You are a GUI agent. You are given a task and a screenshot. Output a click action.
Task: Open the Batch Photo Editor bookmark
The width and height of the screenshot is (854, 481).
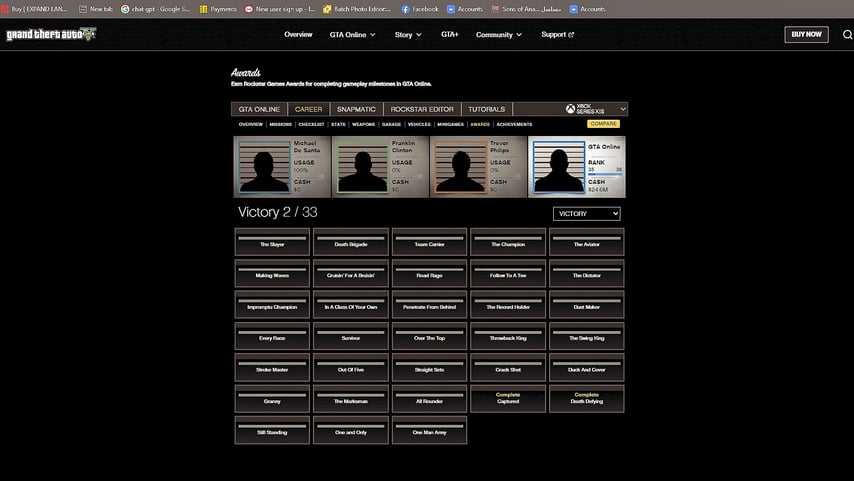click(357, 9)
